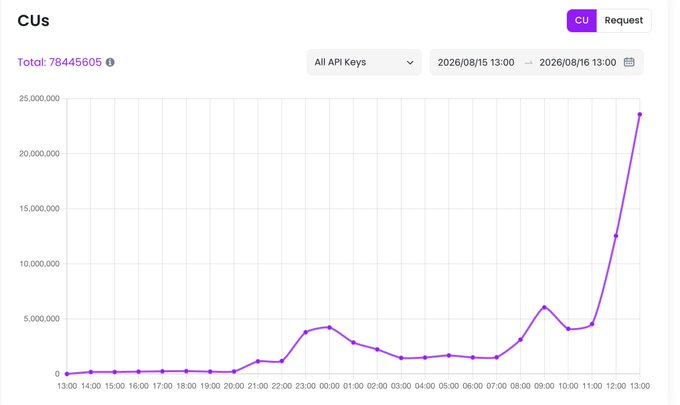The image size is (680, 405).
Task: Select the 05:00 data point on chart
Action: [x=449, y=356]
